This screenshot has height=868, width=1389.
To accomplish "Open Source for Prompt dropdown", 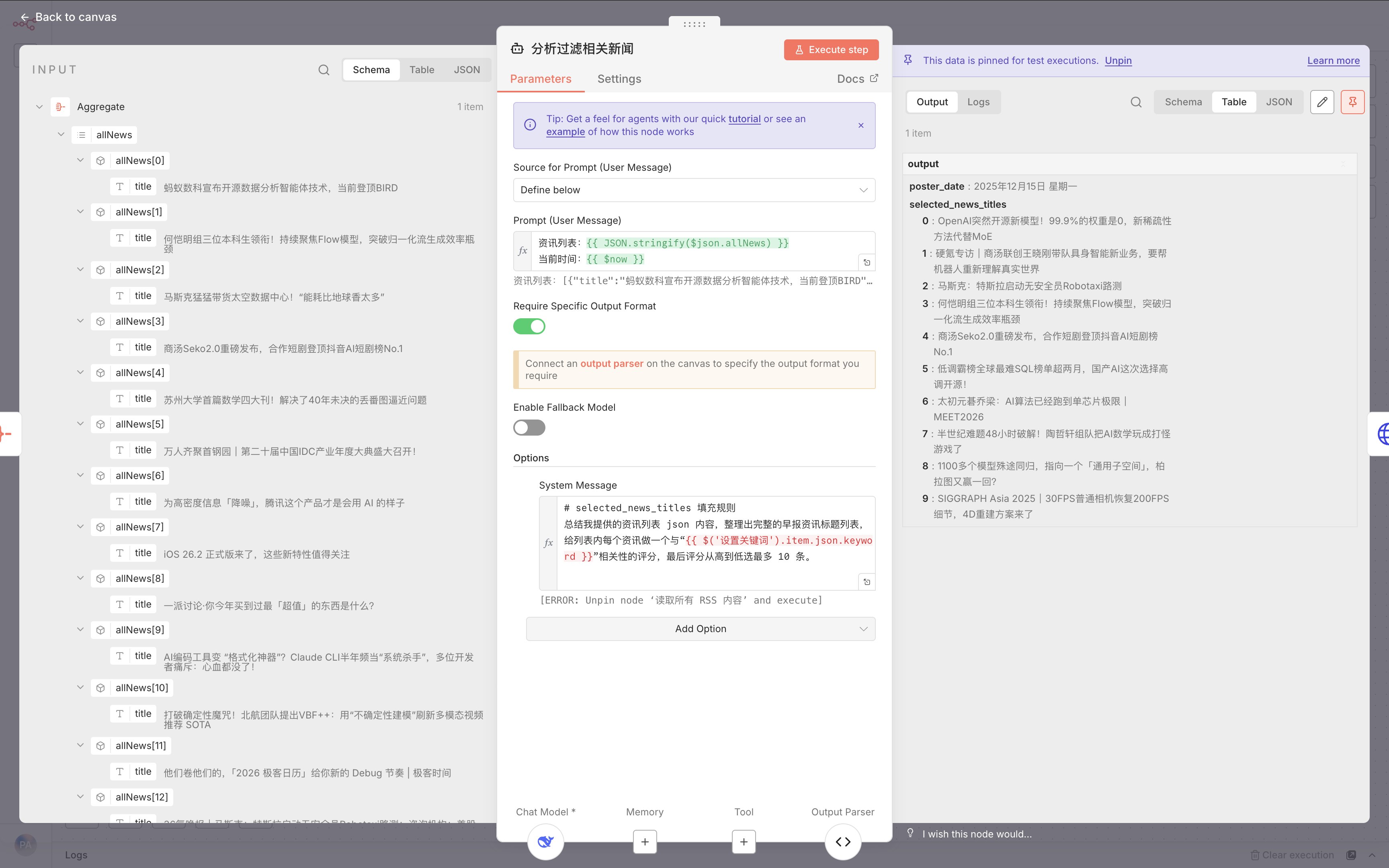I will coord(693,190).
